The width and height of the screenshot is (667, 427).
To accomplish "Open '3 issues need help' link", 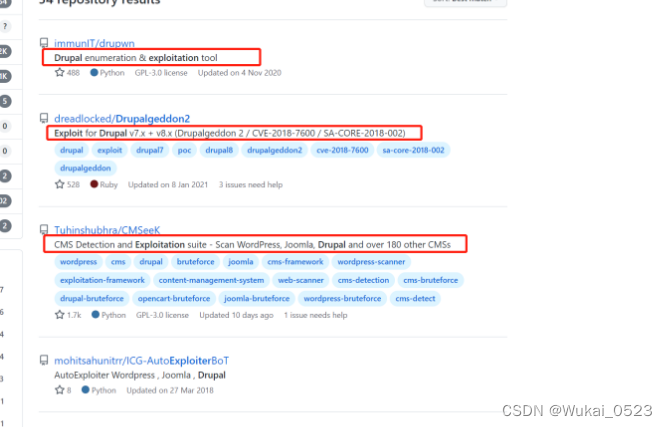I will 251,185.
